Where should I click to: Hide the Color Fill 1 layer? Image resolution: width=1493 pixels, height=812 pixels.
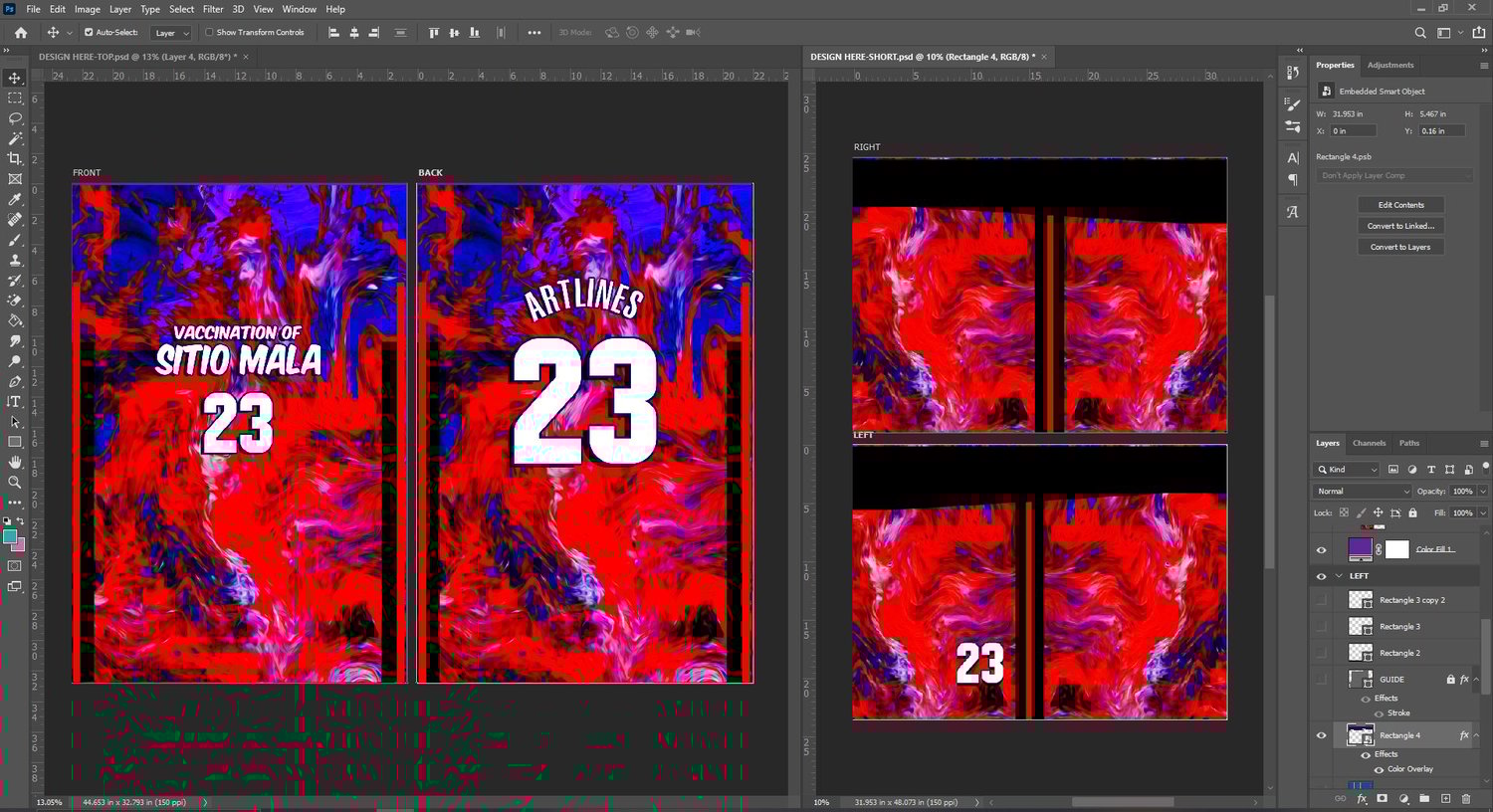1322,549
